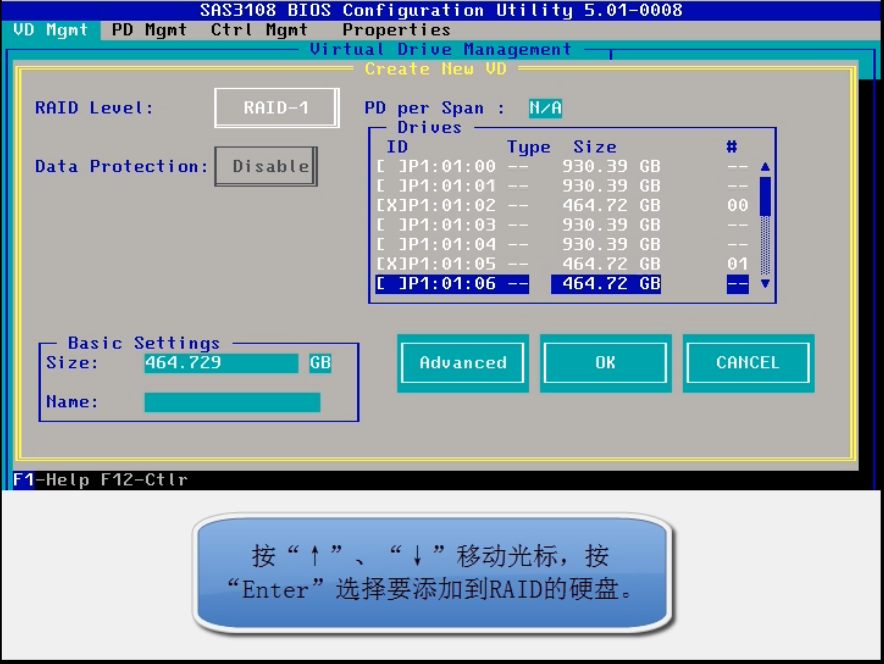The width and height of the screenshot is (884, 664).
Task: Click the 930.39 GB size of P1:01:00
Action: [611, 166]
